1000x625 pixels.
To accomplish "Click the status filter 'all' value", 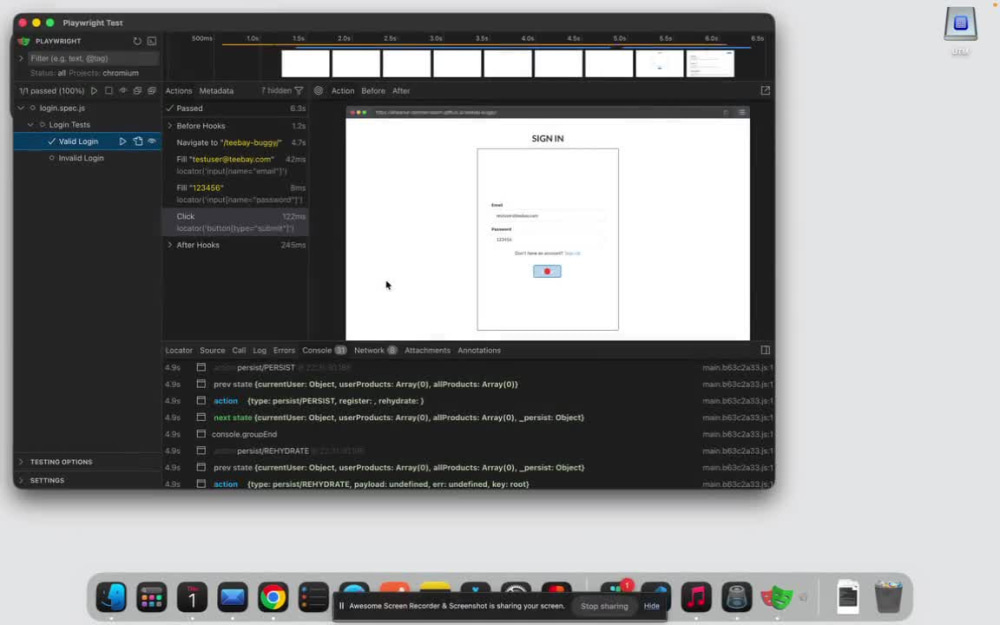I will point(62,73).
